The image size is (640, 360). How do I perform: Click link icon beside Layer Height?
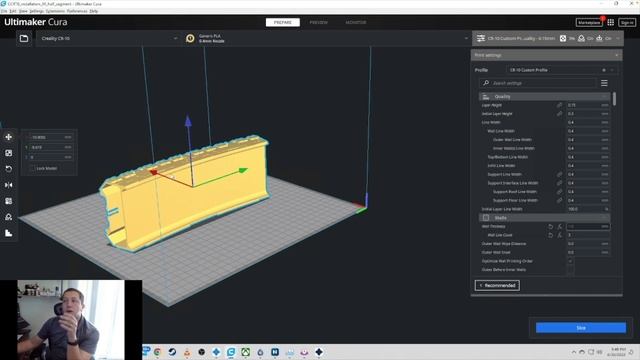click(x=560, y=105)
